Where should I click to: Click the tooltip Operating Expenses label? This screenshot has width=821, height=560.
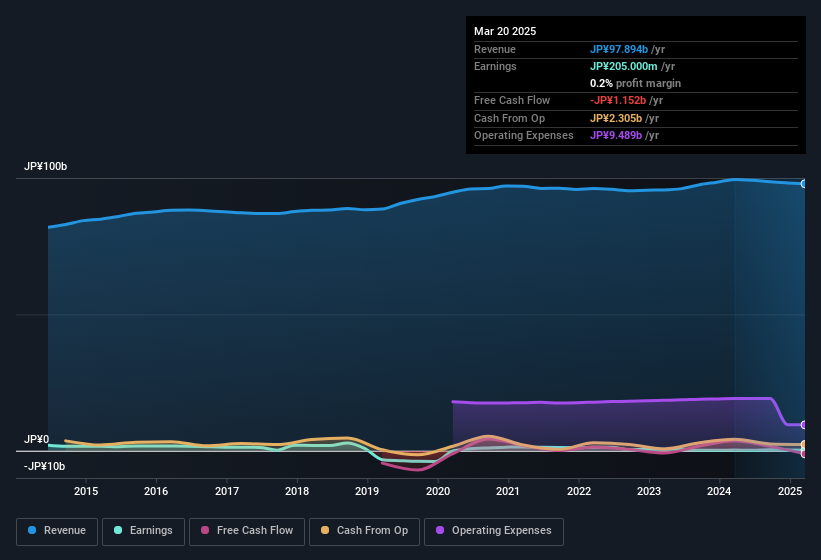point(524,135)
